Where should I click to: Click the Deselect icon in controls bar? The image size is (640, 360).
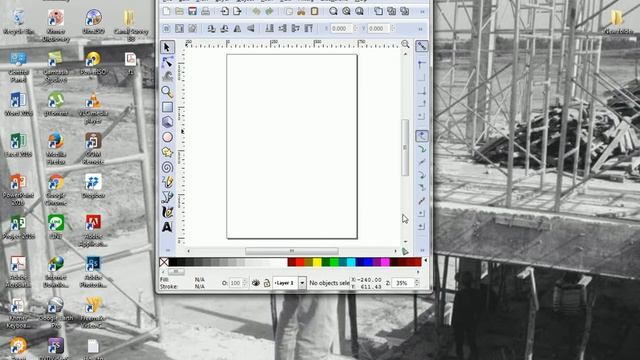click(192, 29)
